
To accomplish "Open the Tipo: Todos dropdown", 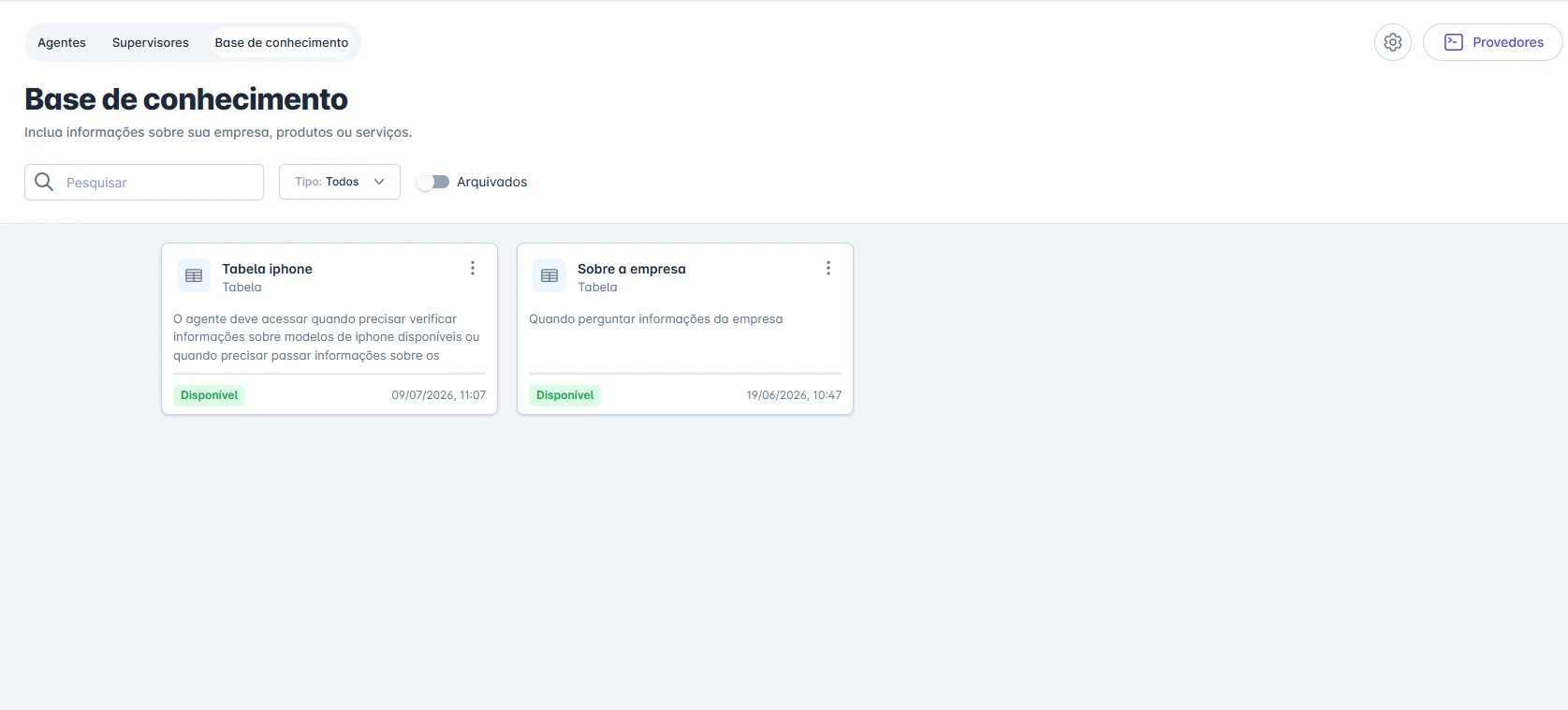I will 340,182.
